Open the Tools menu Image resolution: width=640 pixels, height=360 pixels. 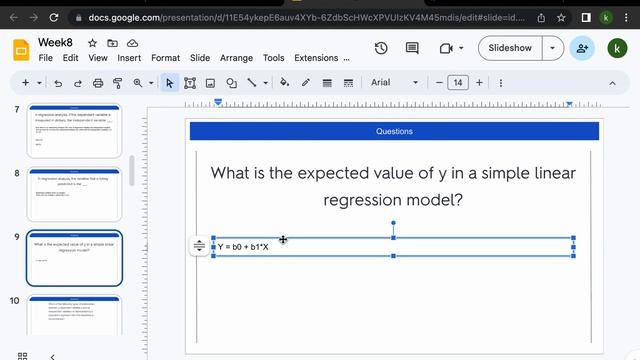pos(273,58)
